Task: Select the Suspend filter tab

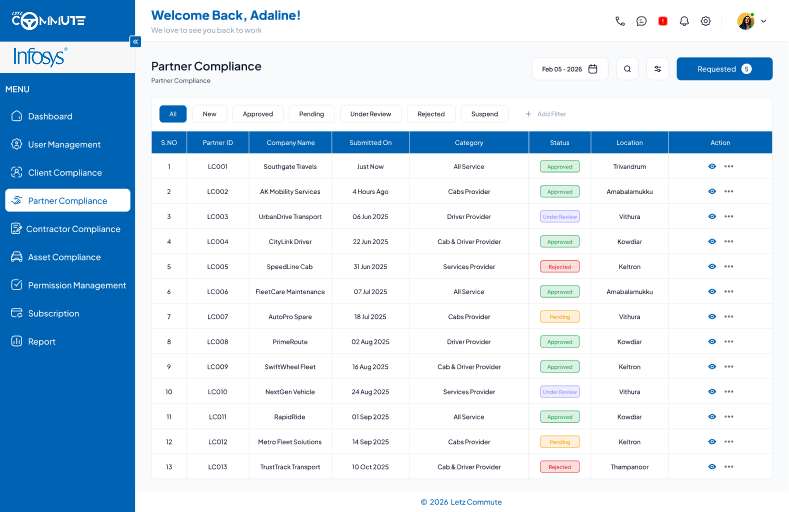Action: (x=485, y=114)
